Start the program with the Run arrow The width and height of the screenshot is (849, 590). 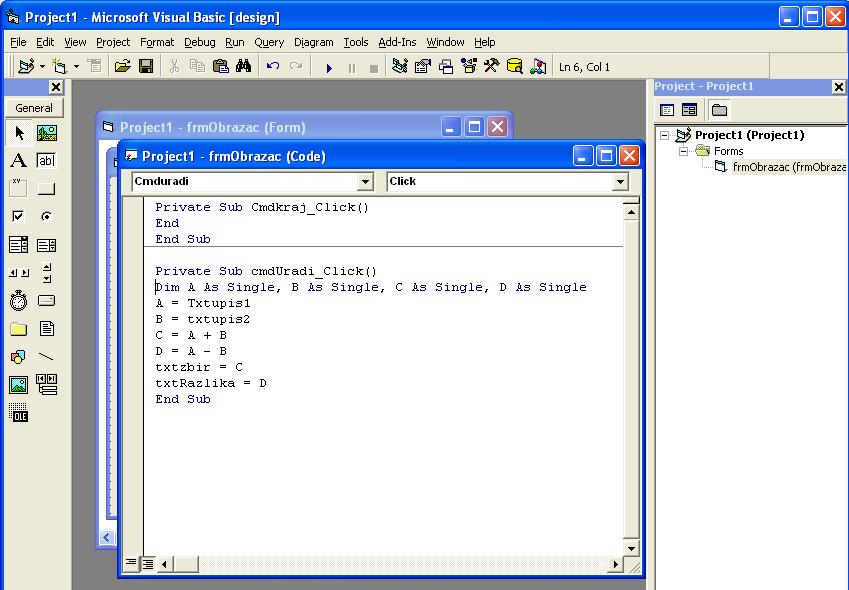[x=329, y=68]
